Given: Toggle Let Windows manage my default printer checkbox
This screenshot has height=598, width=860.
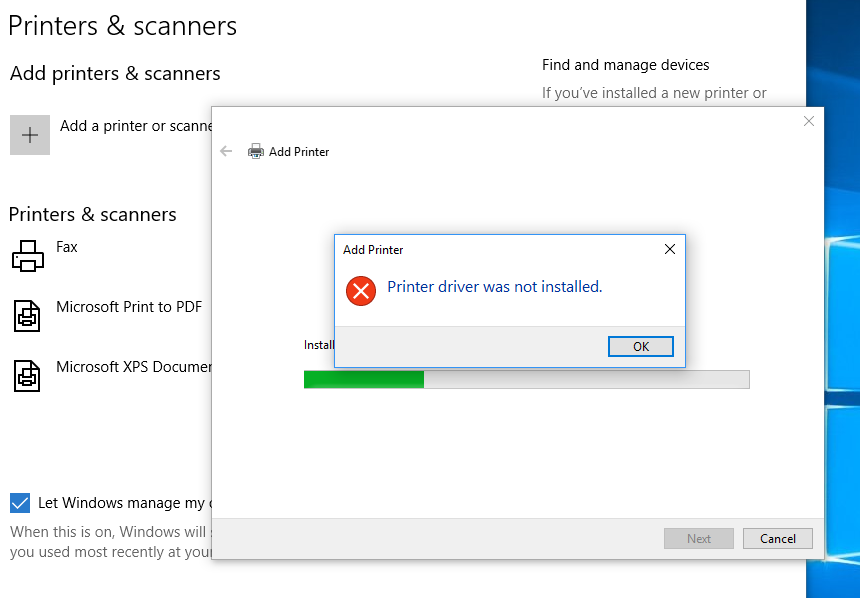Looking at the screenshot, I should click(20, 503).
